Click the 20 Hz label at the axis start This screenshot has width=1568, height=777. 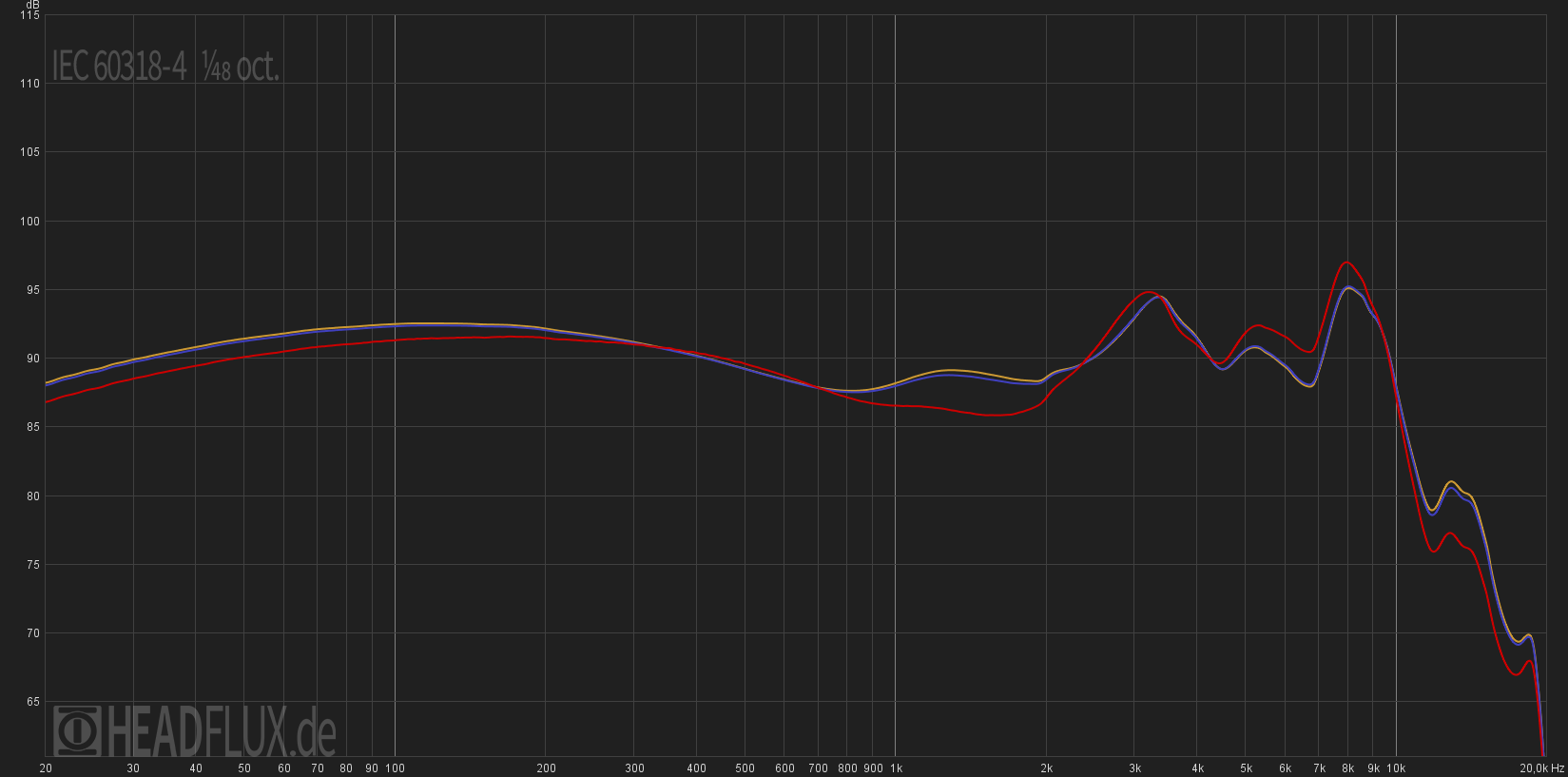[x=46, y=768]
